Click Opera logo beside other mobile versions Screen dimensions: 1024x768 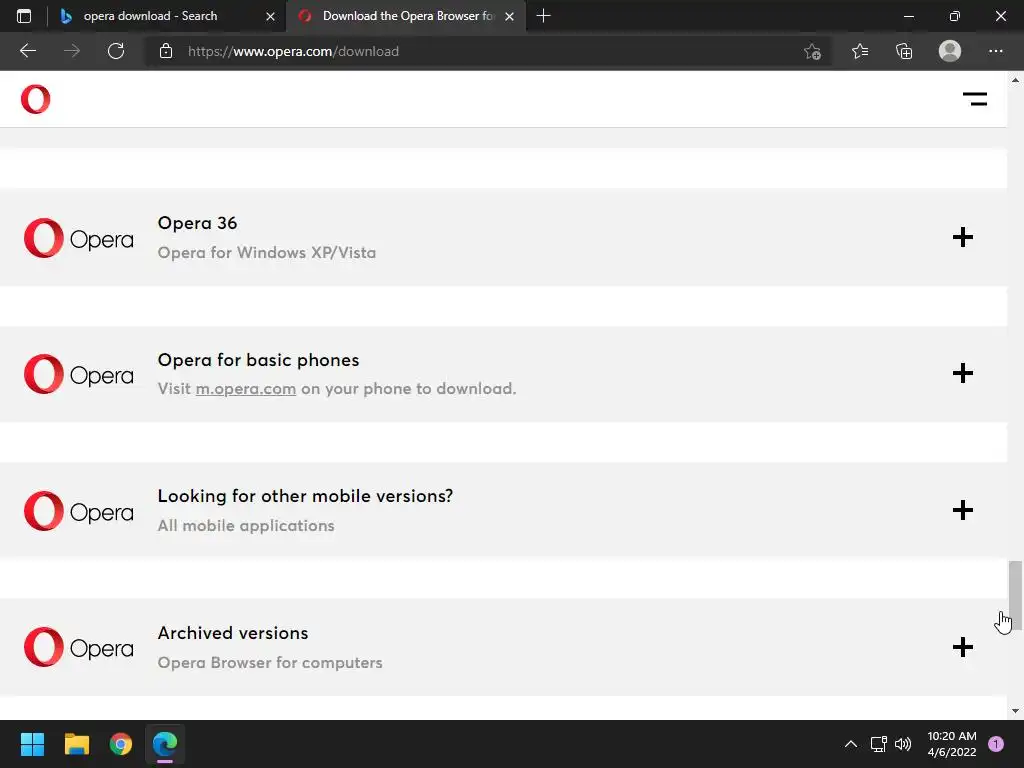click(x=78, y=511)
